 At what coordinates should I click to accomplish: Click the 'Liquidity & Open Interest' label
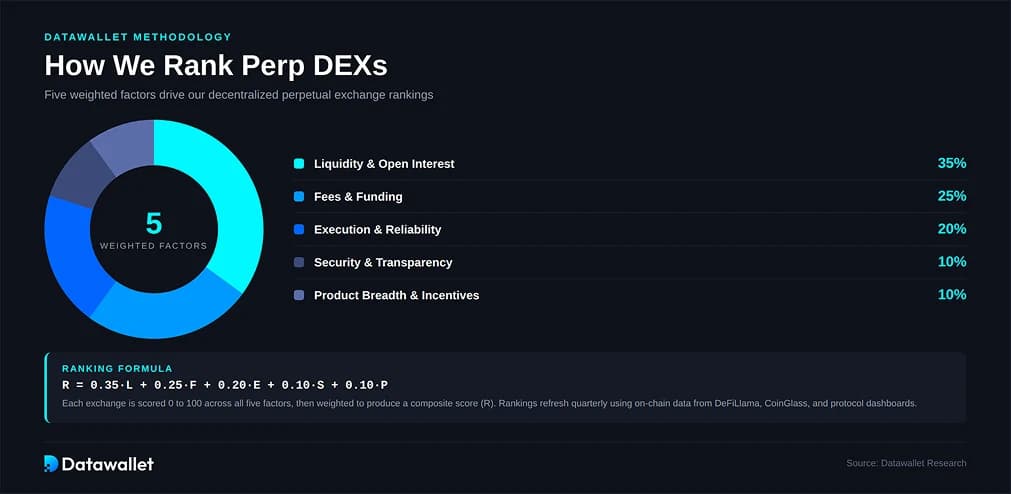point(384,163)
